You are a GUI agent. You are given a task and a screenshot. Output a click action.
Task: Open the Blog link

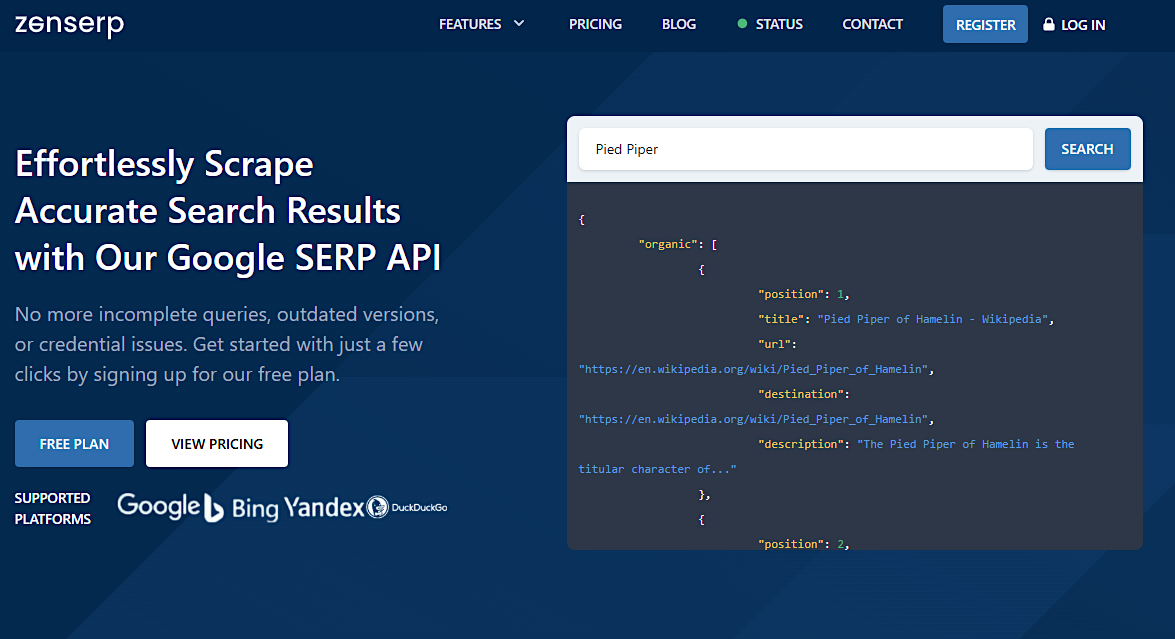click(x=679, y=24)
